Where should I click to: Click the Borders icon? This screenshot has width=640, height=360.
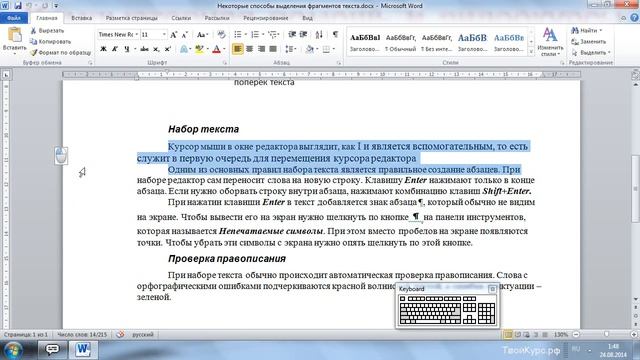326,49
